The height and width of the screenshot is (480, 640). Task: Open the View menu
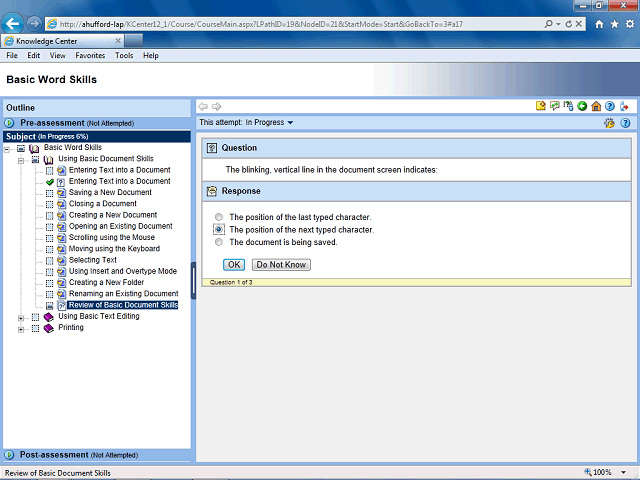[58, 56]
